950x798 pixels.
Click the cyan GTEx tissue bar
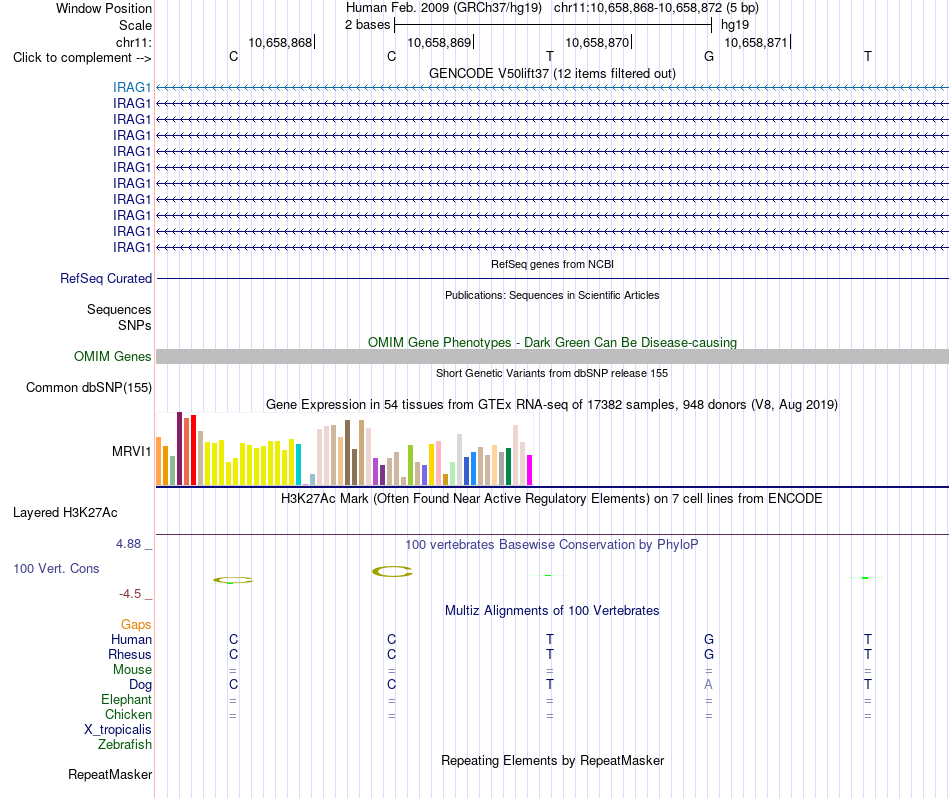point(298,465)
